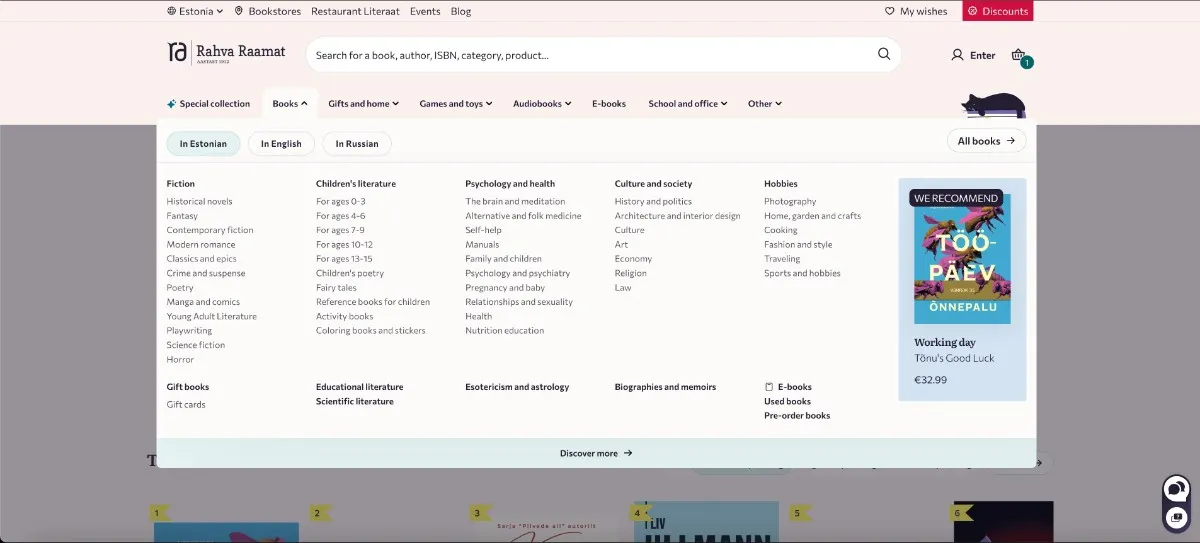Screen dimensions: 1200x543
Task: Open Scientific literature link
Action: (x=355, y=401)
